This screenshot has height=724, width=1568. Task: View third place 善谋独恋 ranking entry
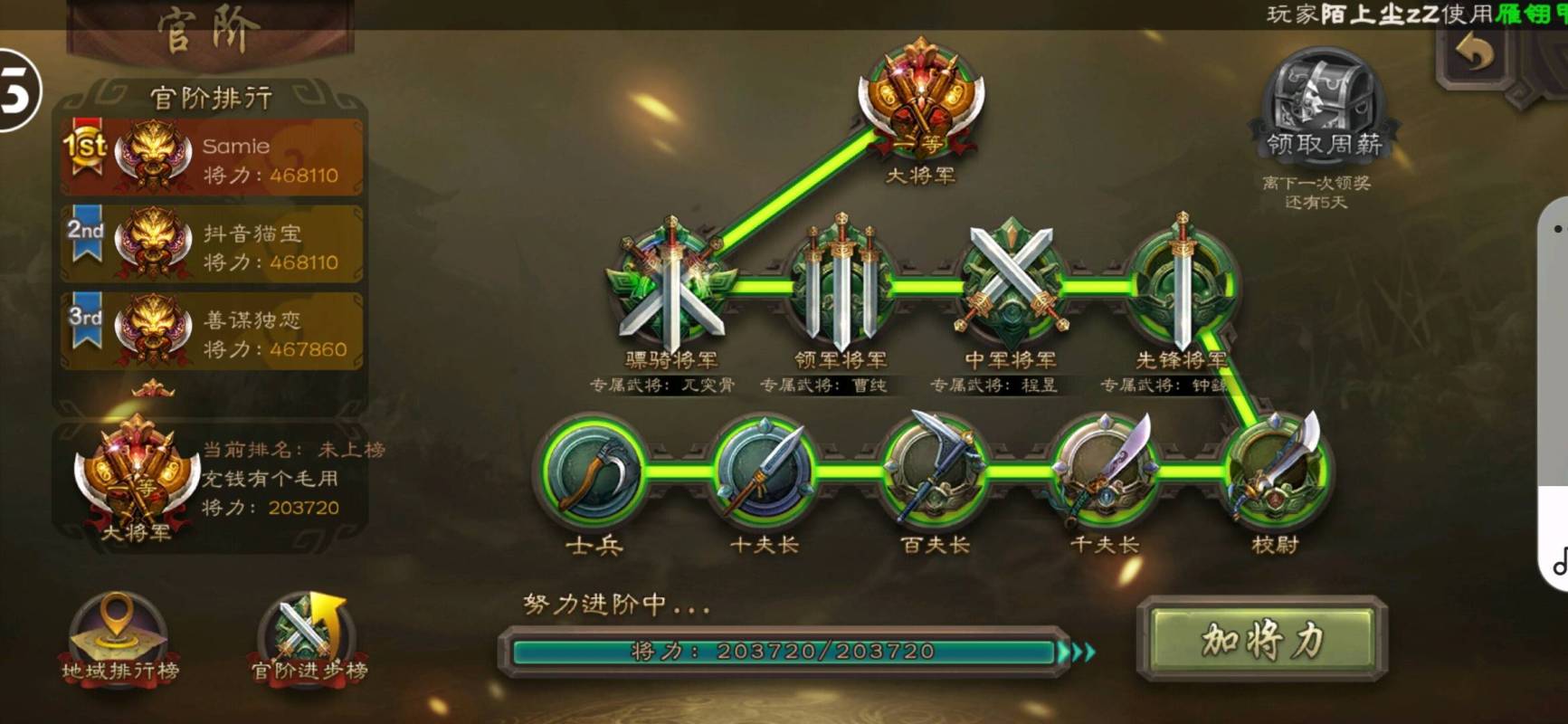213,331
